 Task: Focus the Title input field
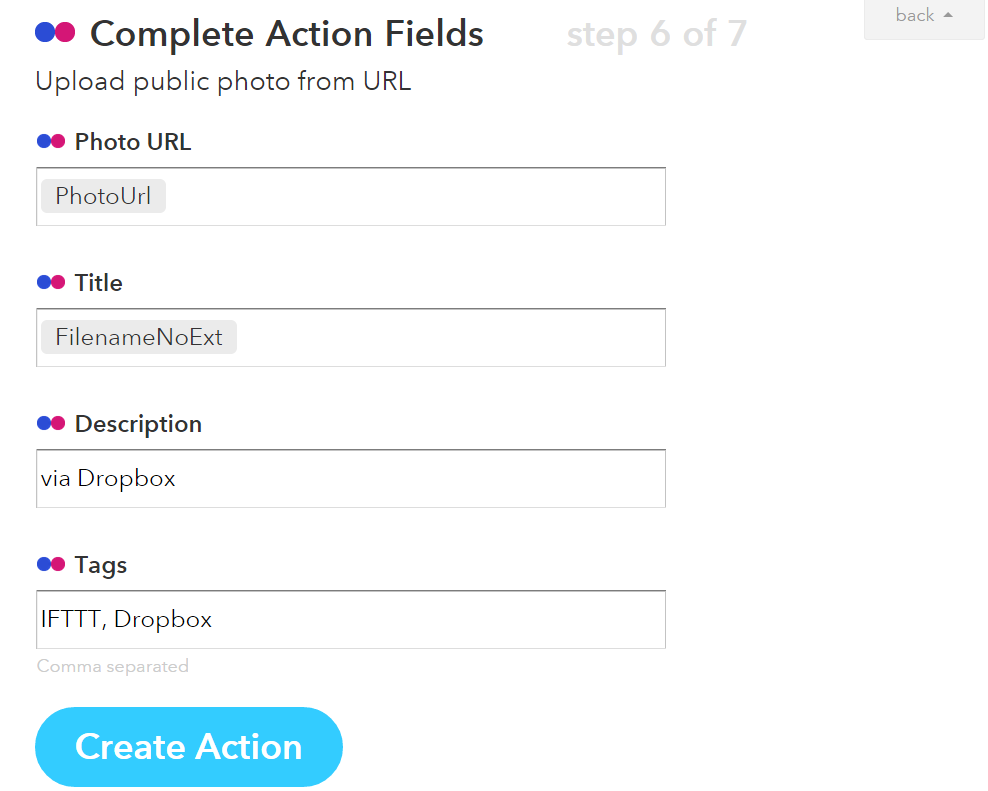[351, 337]
